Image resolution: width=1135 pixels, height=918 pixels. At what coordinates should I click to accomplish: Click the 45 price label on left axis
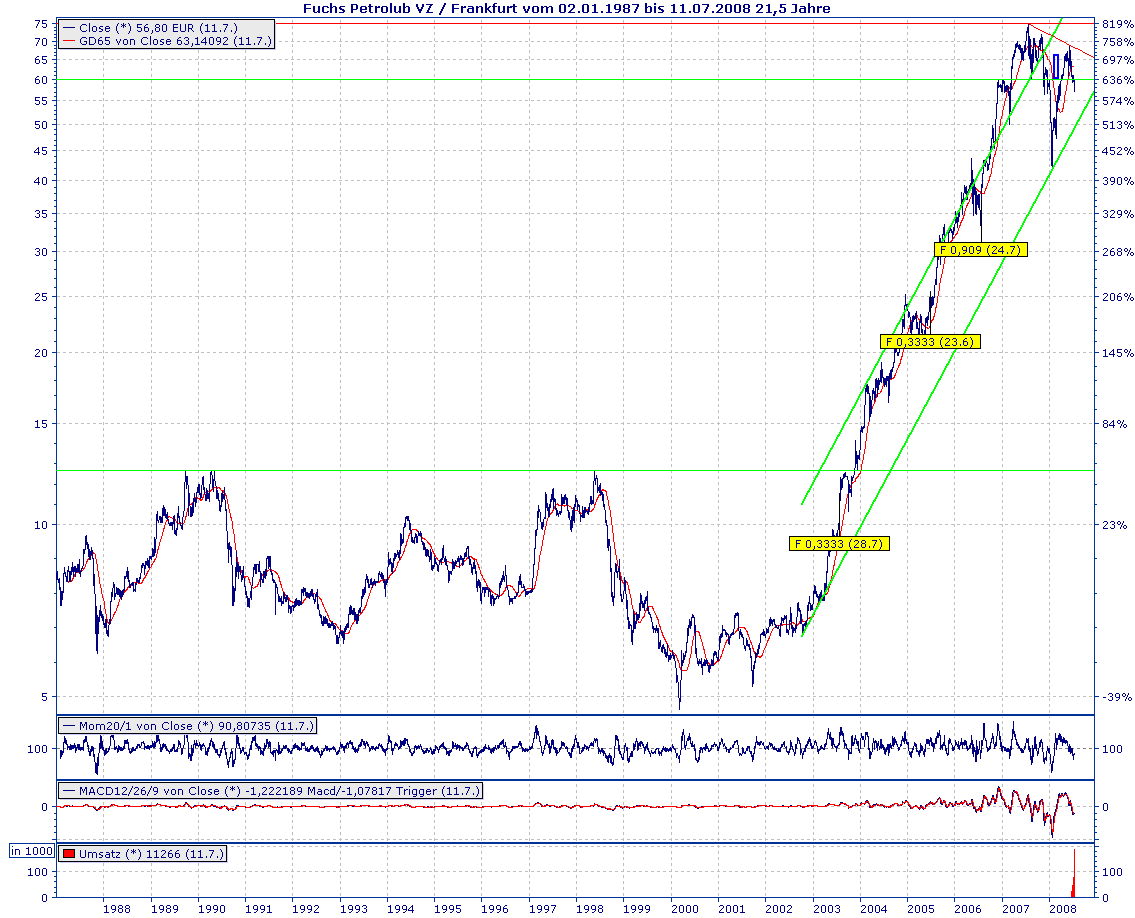[x=41, y=151]
